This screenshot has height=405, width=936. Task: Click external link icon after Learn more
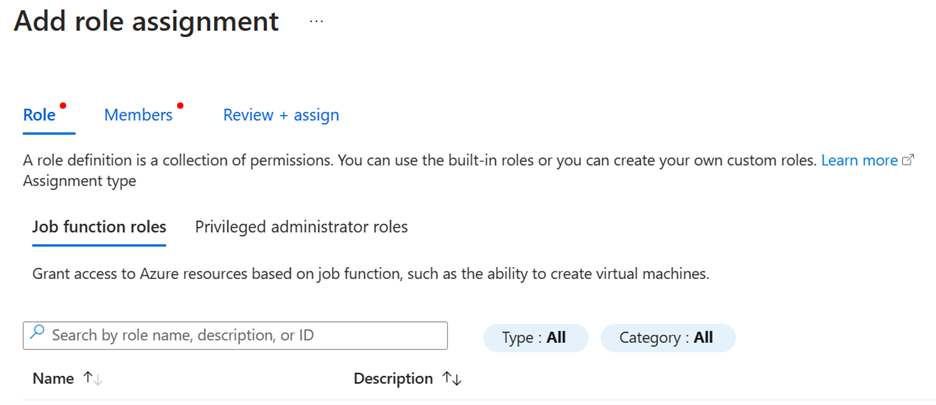(908, 161)
